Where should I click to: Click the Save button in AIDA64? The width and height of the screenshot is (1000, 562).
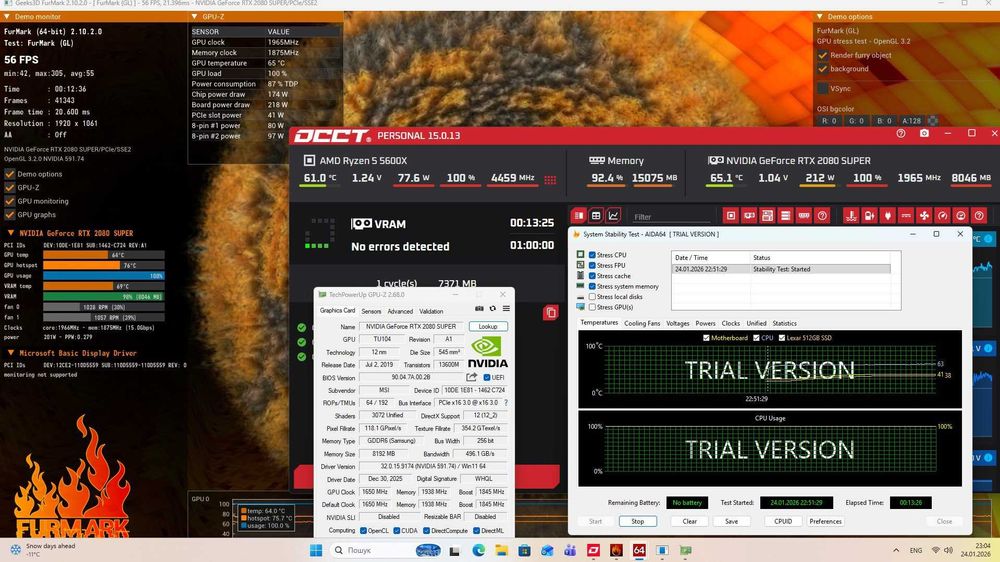coord(732,521)
